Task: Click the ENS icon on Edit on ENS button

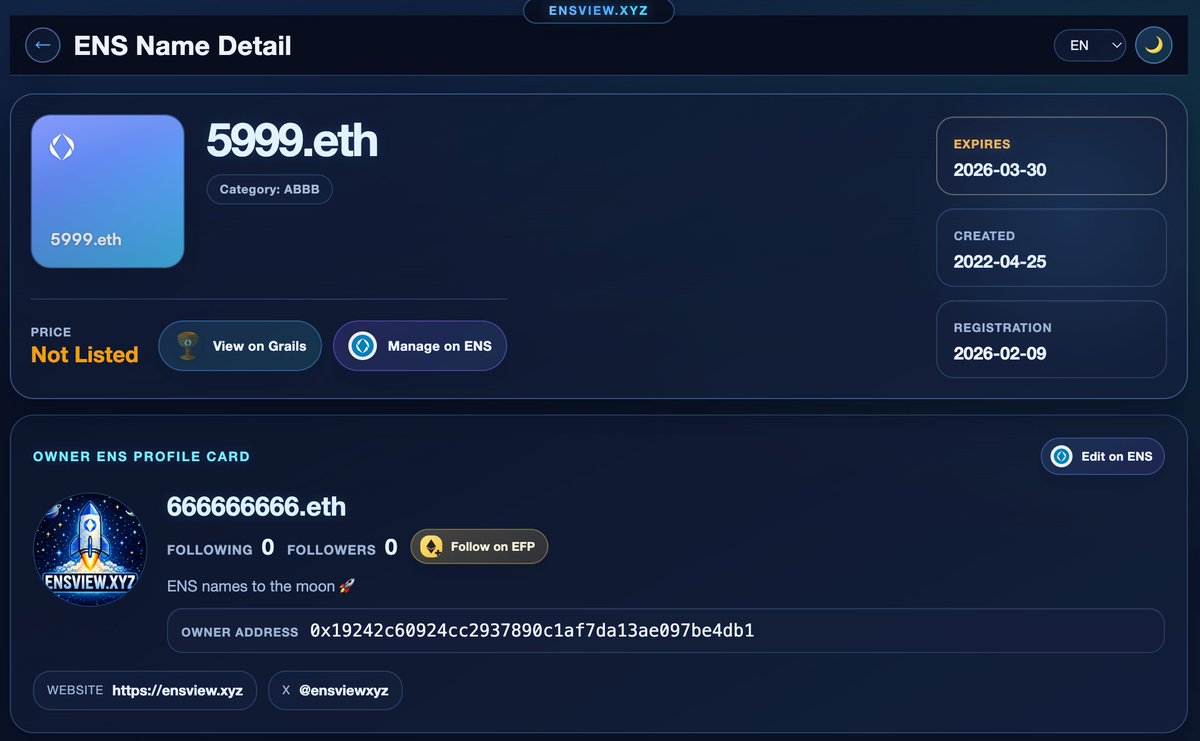Action: (x=1063, y=456)
